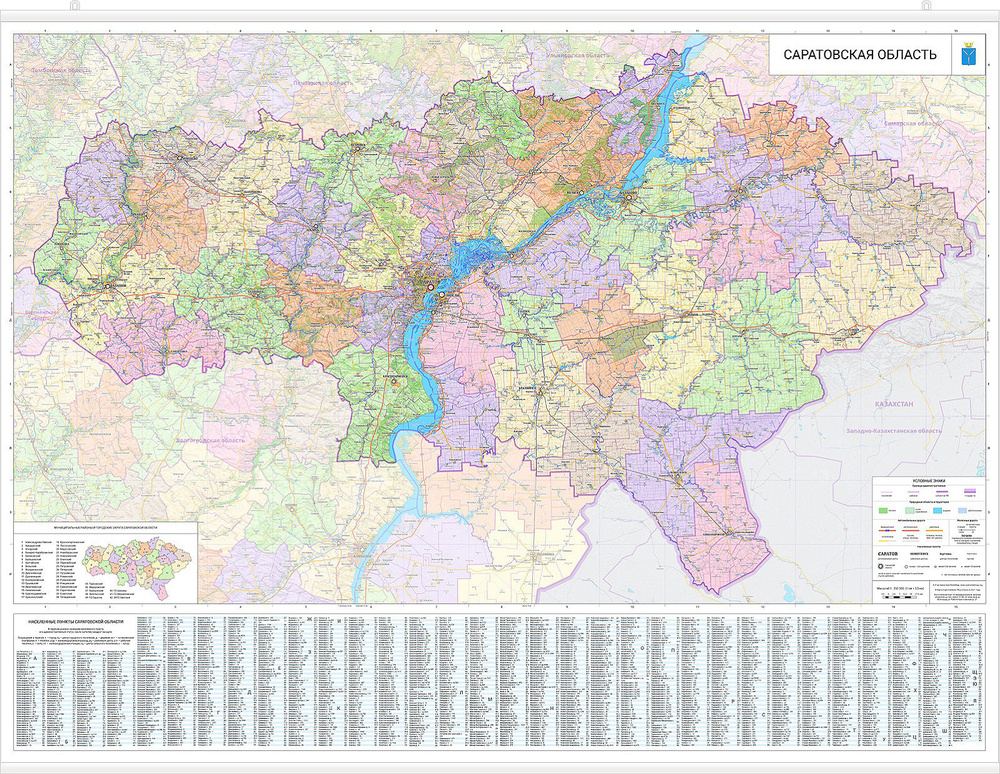Click the right hanging loop at top
The image size is (1000, 774).
[x=926, y=6]
